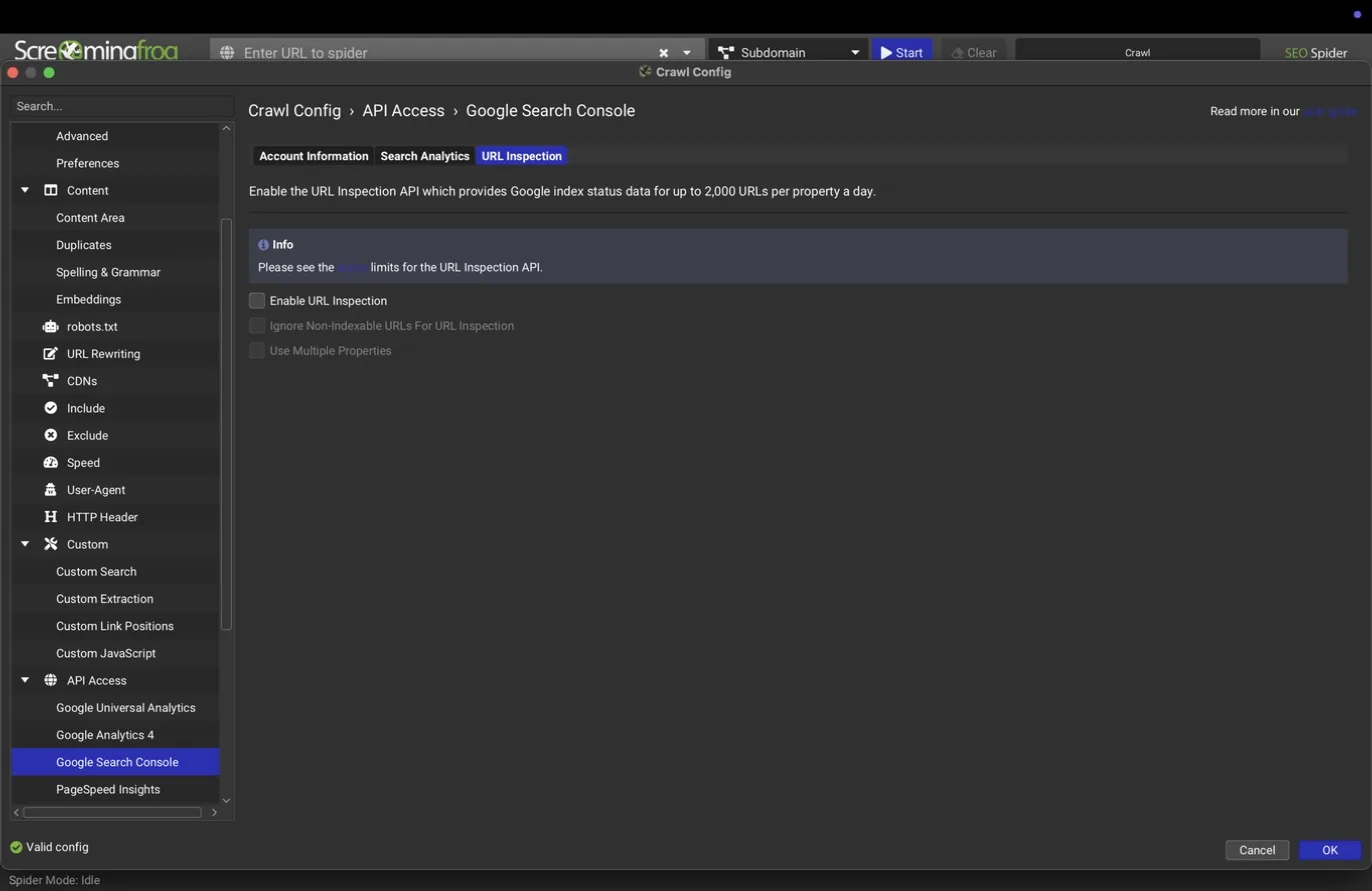Switch to Search Analytics tab
Viewport: 1372px width, 891px height.
425,156
